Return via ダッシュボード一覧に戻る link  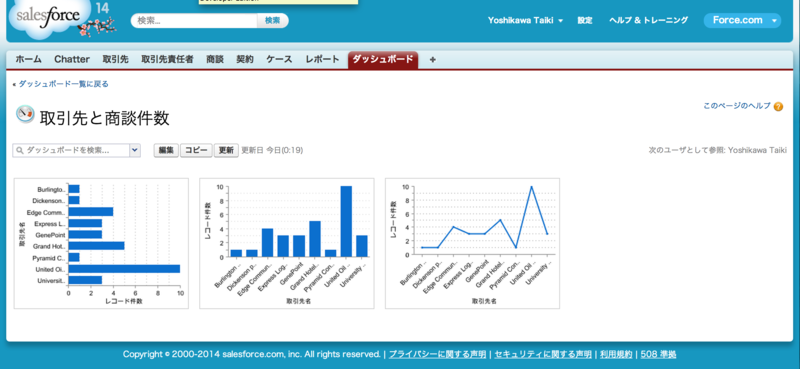click(64, 84)
